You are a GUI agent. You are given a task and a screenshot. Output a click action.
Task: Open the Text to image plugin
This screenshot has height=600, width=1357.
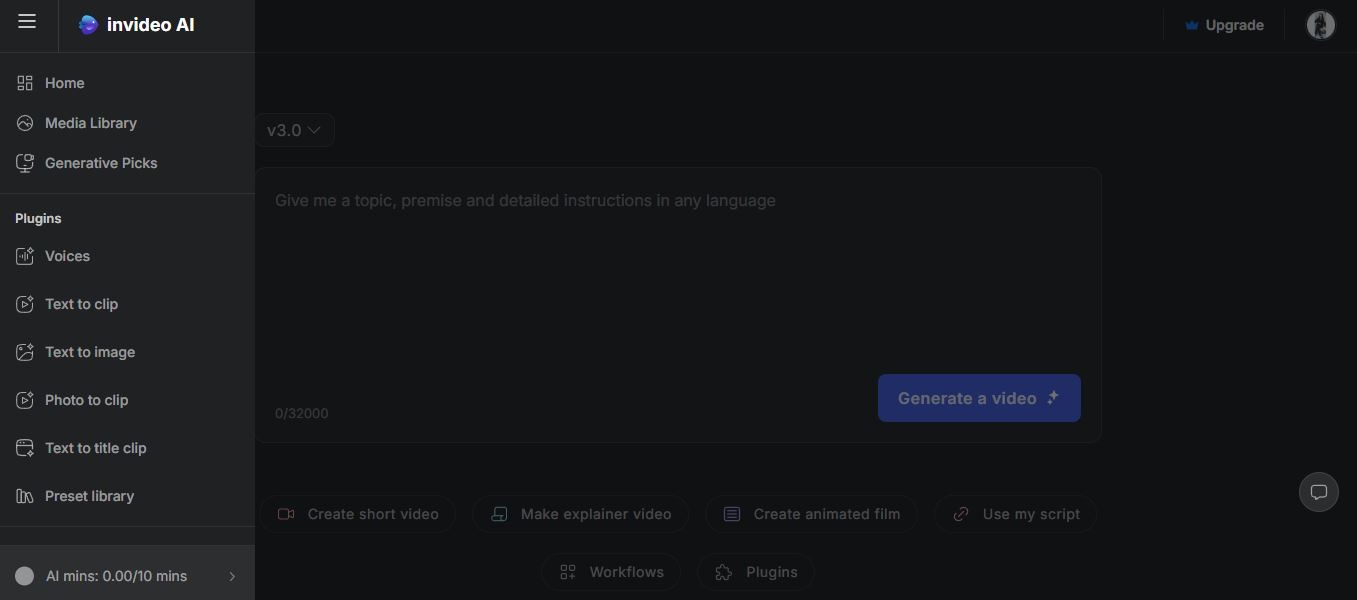(x=89, y=352)
